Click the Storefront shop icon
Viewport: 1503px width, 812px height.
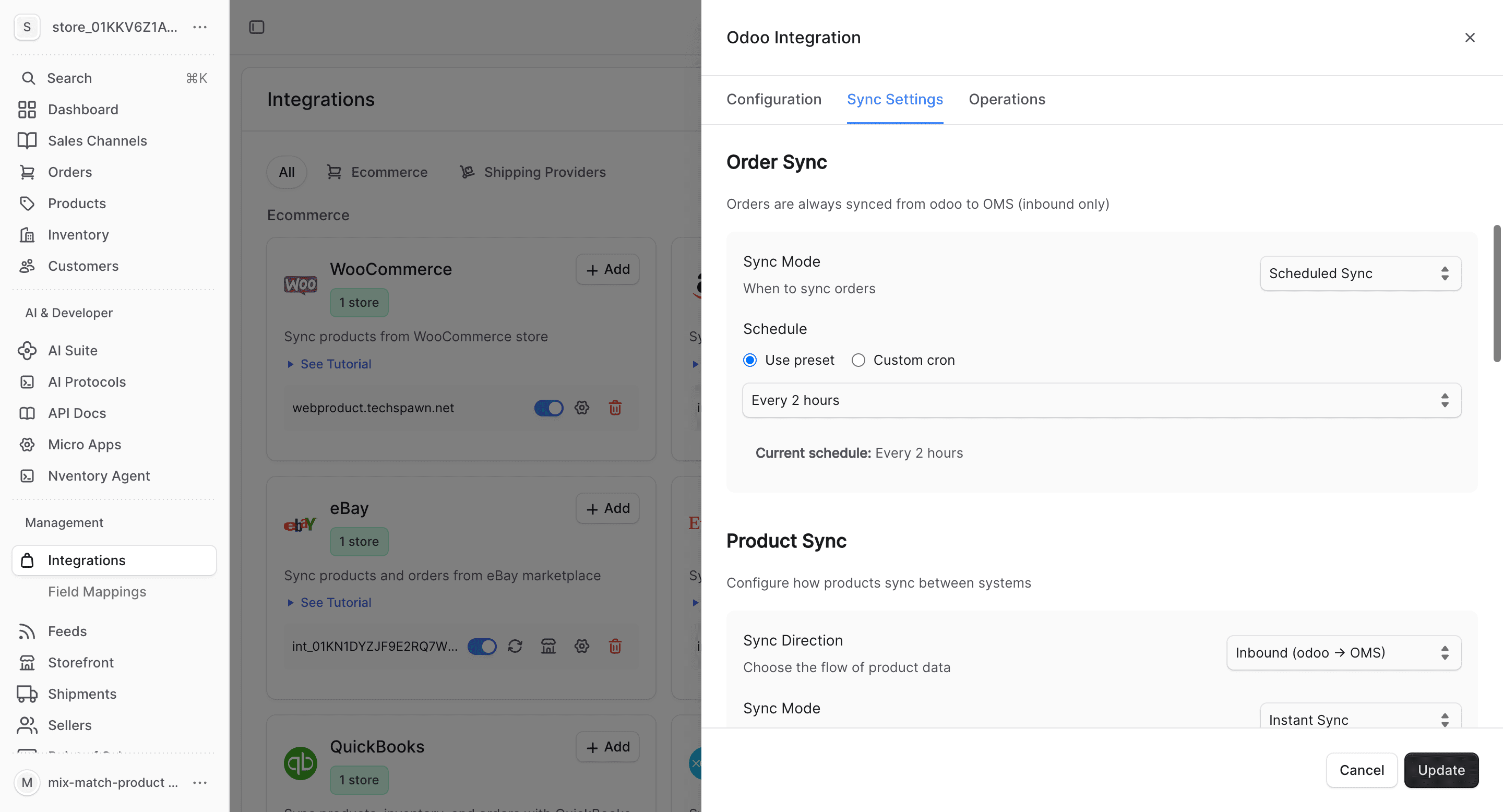(27, 663)
